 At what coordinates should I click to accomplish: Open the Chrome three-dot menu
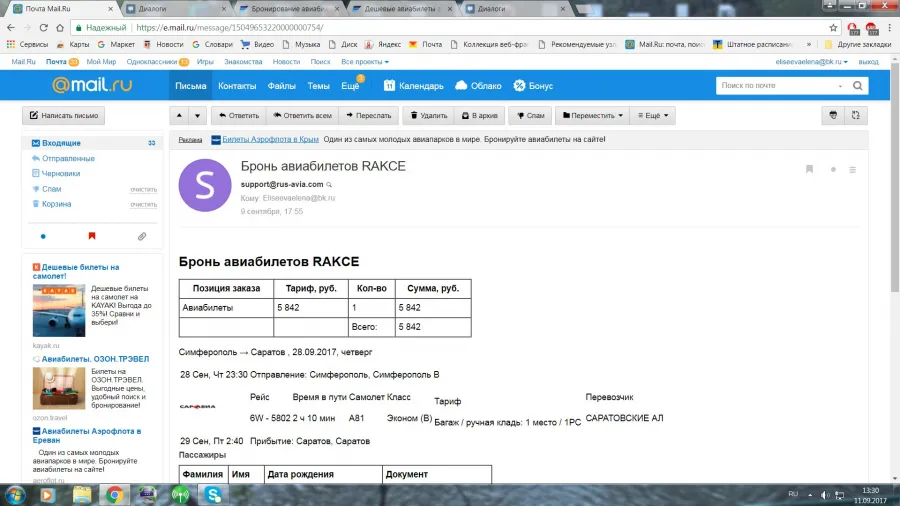click(x=890, y=28)
